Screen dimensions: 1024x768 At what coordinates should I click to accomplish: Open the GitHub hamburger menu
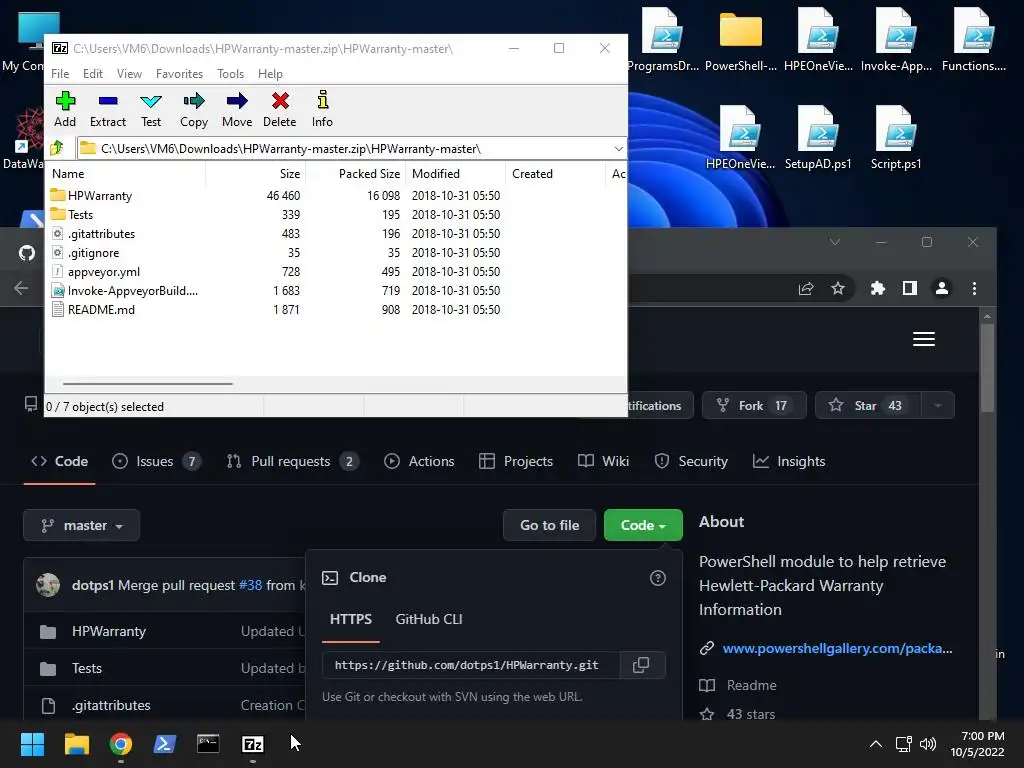click(x=923, y=339)
